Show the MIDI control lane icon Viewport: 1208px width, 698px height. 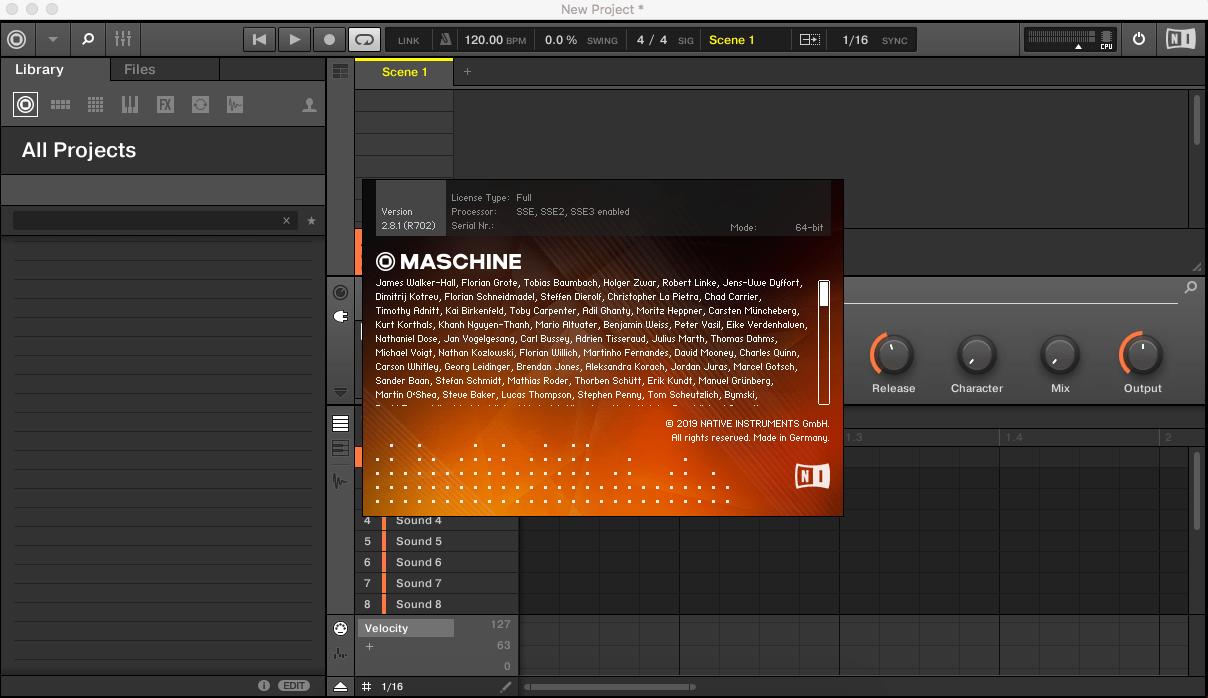click(x=340, y=628)
